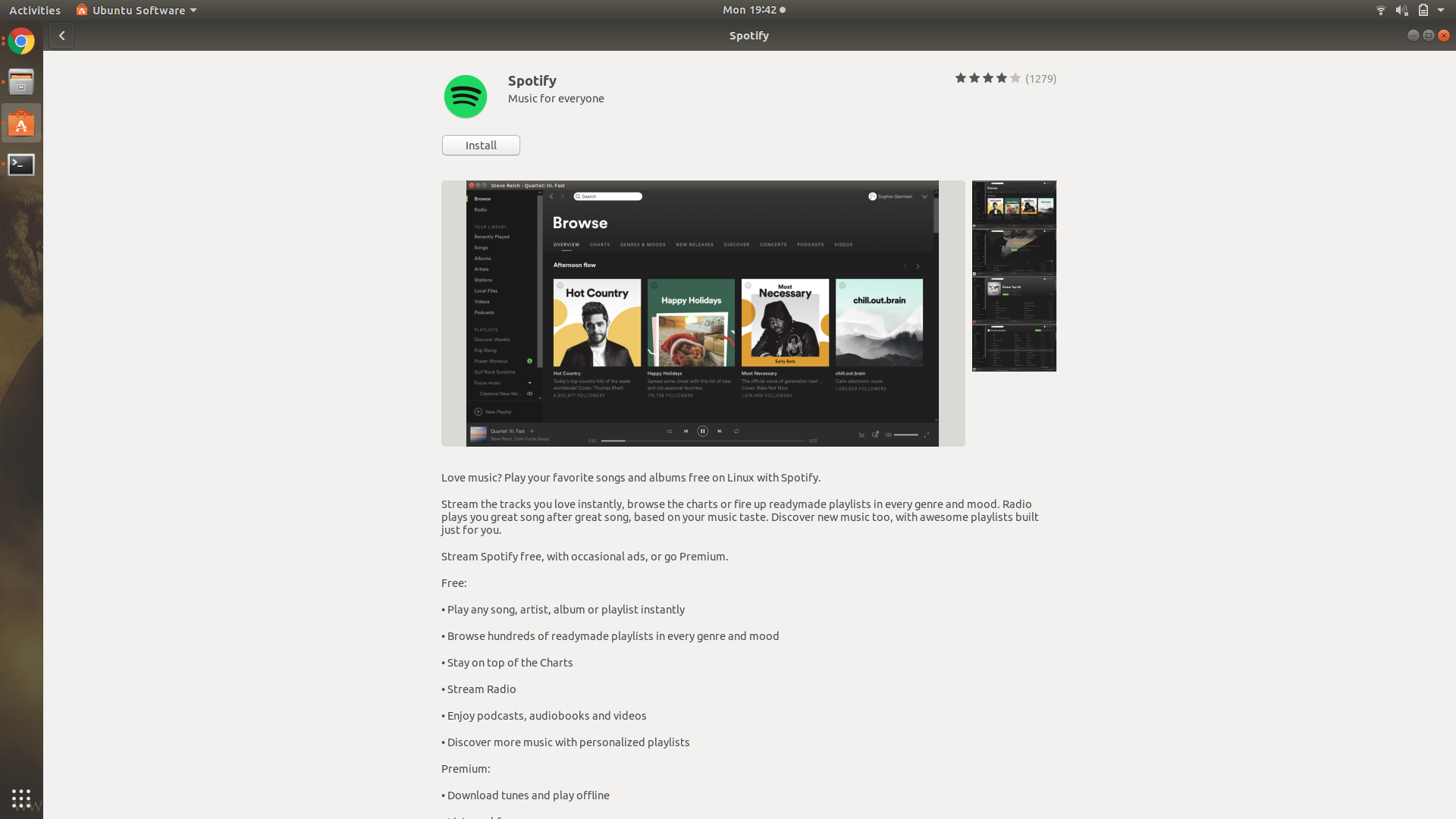This screenshot has width=1456, height=819.
Task: Open the Files manager from the dock
Action: 20,82
